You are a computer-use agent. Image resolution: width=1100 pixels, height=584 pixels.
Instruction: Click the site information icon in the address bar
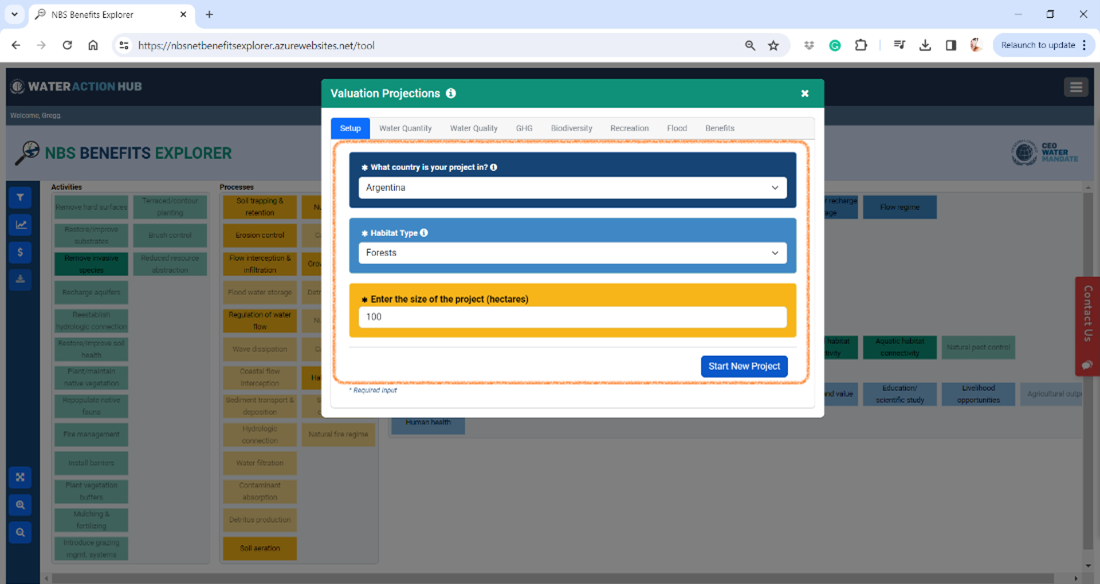[124, 45]
